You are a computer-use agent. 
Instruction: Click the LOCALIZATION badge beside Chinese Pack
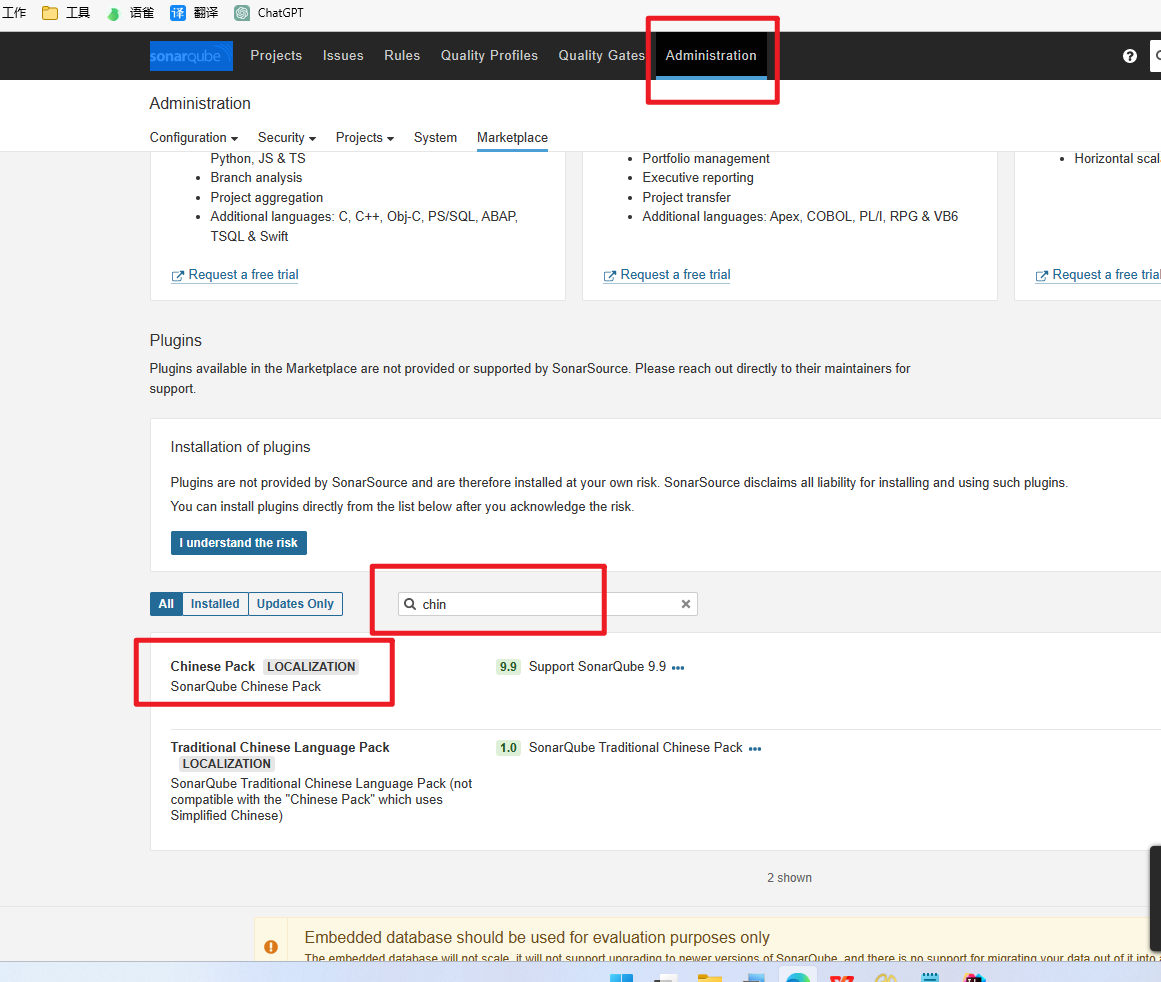pos(311,667)
